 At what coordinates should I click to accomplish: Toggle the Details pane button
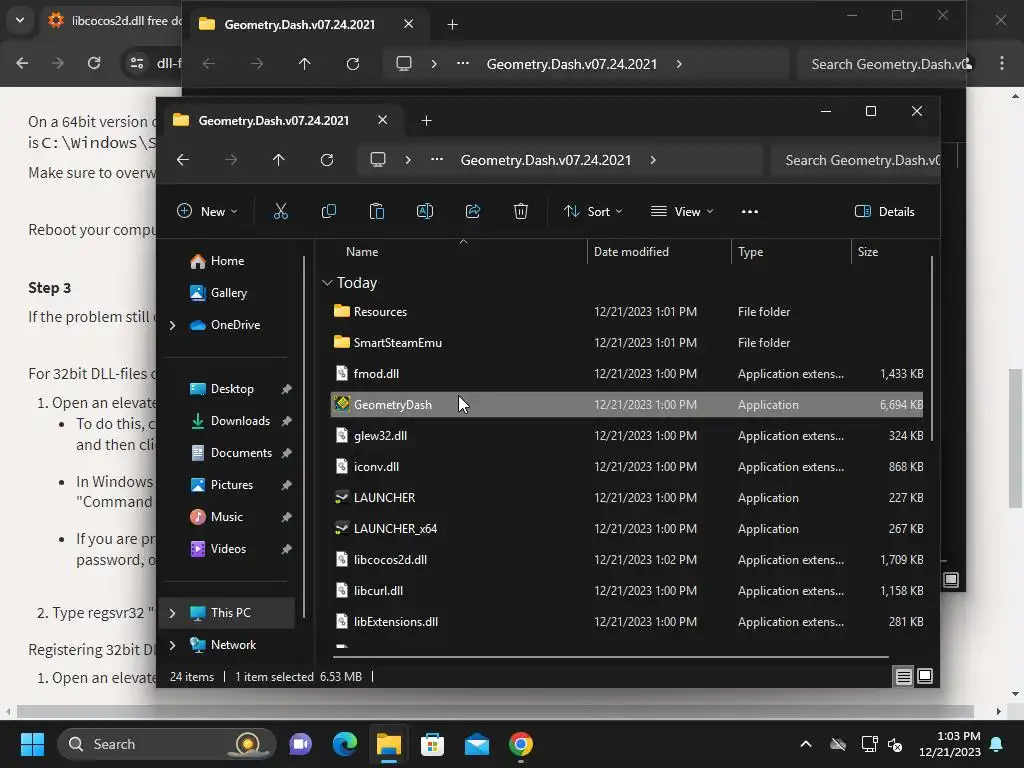point(885,212)
